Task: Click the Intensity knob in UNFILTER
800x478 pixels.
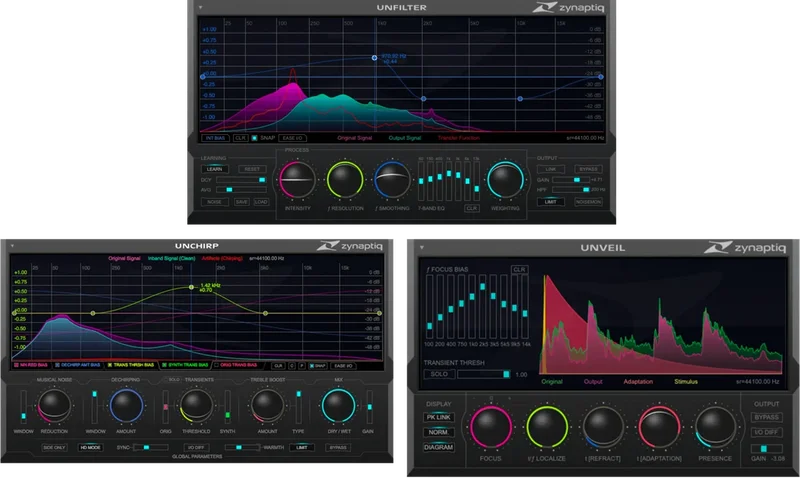Action: pyautogui.click(x=297, y=180)
